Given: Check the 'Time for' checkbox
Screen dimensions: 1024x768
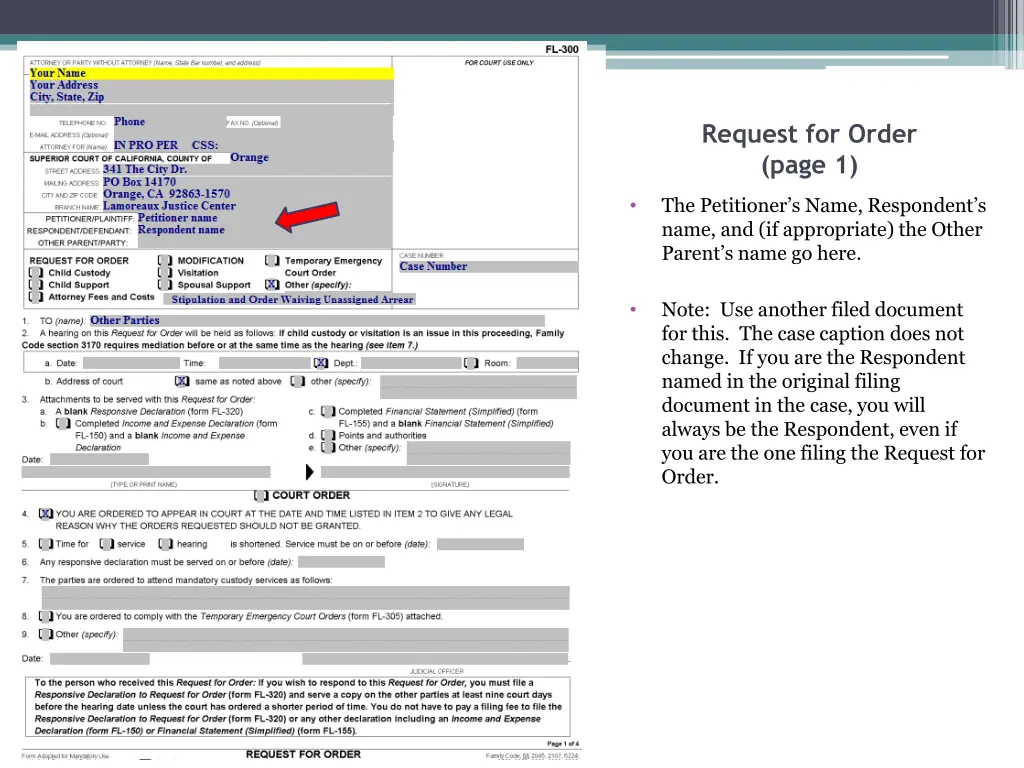Looking at the screenshot, I should pyautogui.click(x=46, y=544).
